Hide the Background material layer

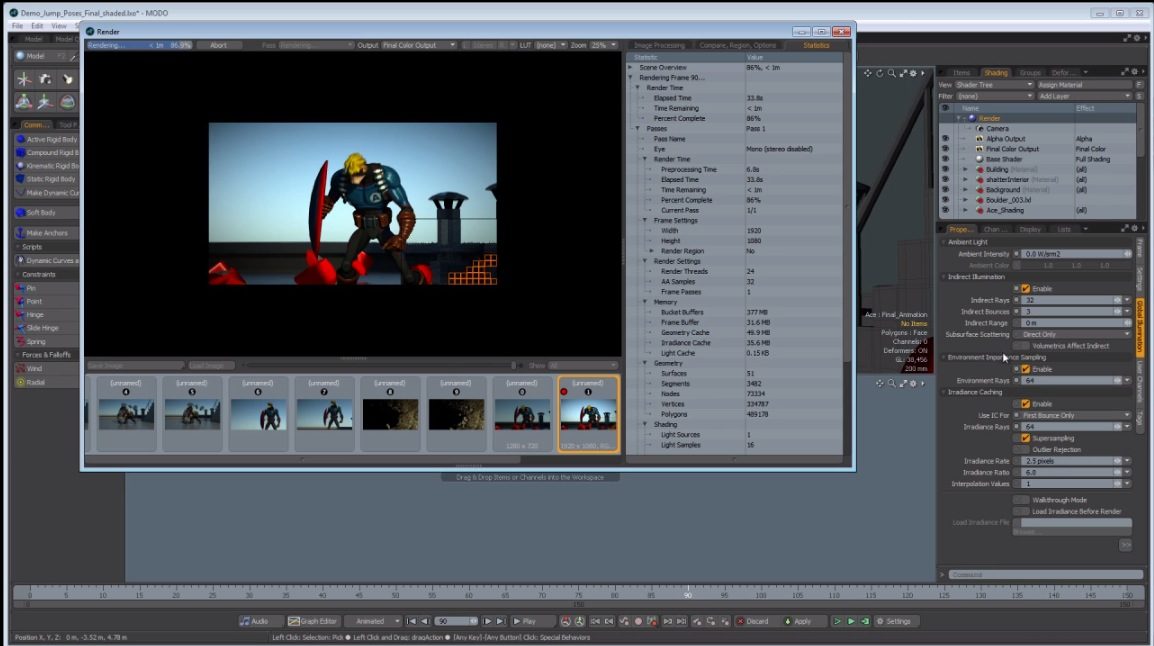tap(946, 190)
